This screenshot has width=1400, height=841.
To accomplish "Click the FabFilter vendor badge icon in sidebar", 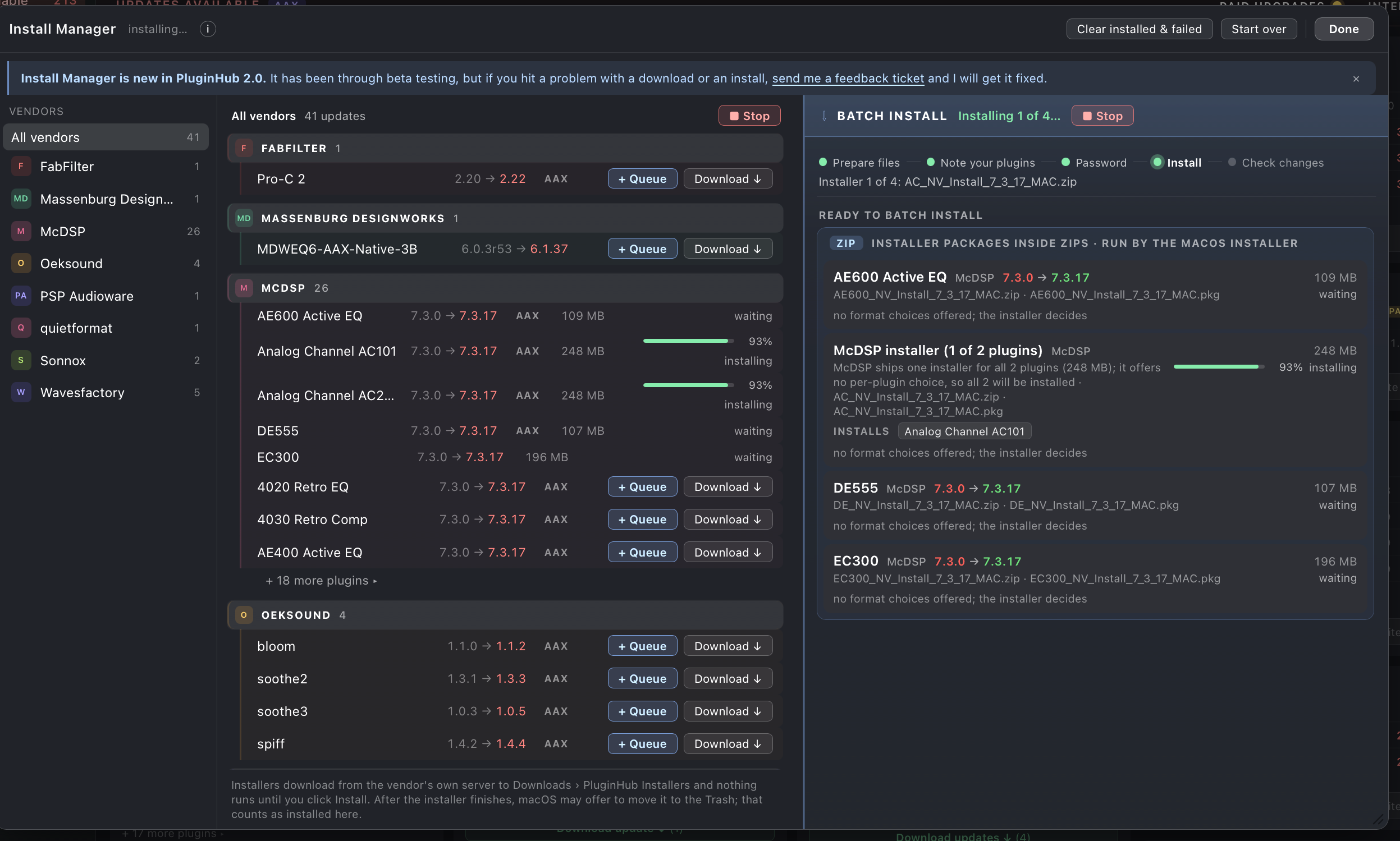I will click(21, 167).
